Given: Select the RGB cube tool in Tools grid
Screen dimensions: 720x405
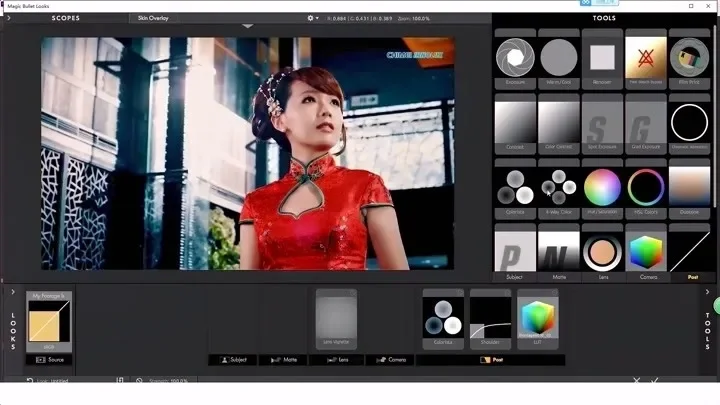Looking at the screenshot, I should [646, 250].
